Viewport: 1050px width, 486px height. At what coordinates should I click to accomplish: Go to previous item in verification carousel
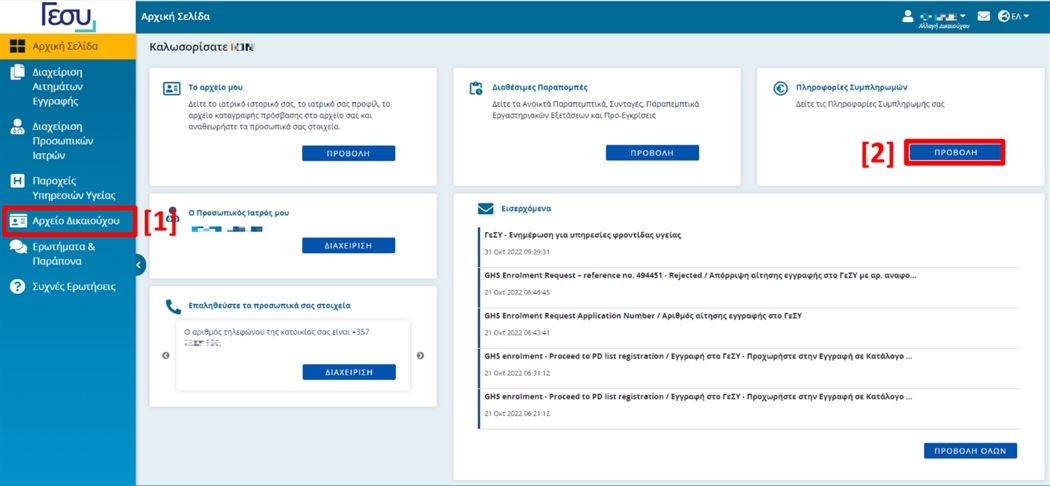[166, 355]
